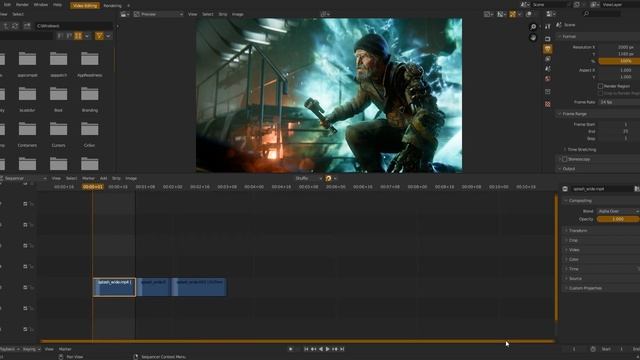Collapse the Frame Range panel
The image size is (640, 360).
(598, 114)
